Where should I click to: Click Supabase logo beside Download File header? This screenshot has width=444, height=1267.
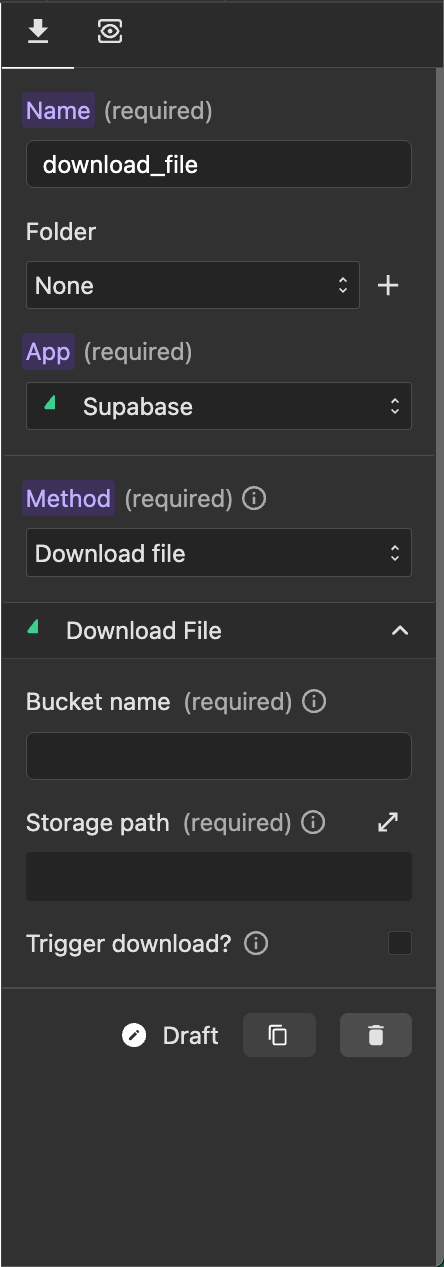(33, 628)
